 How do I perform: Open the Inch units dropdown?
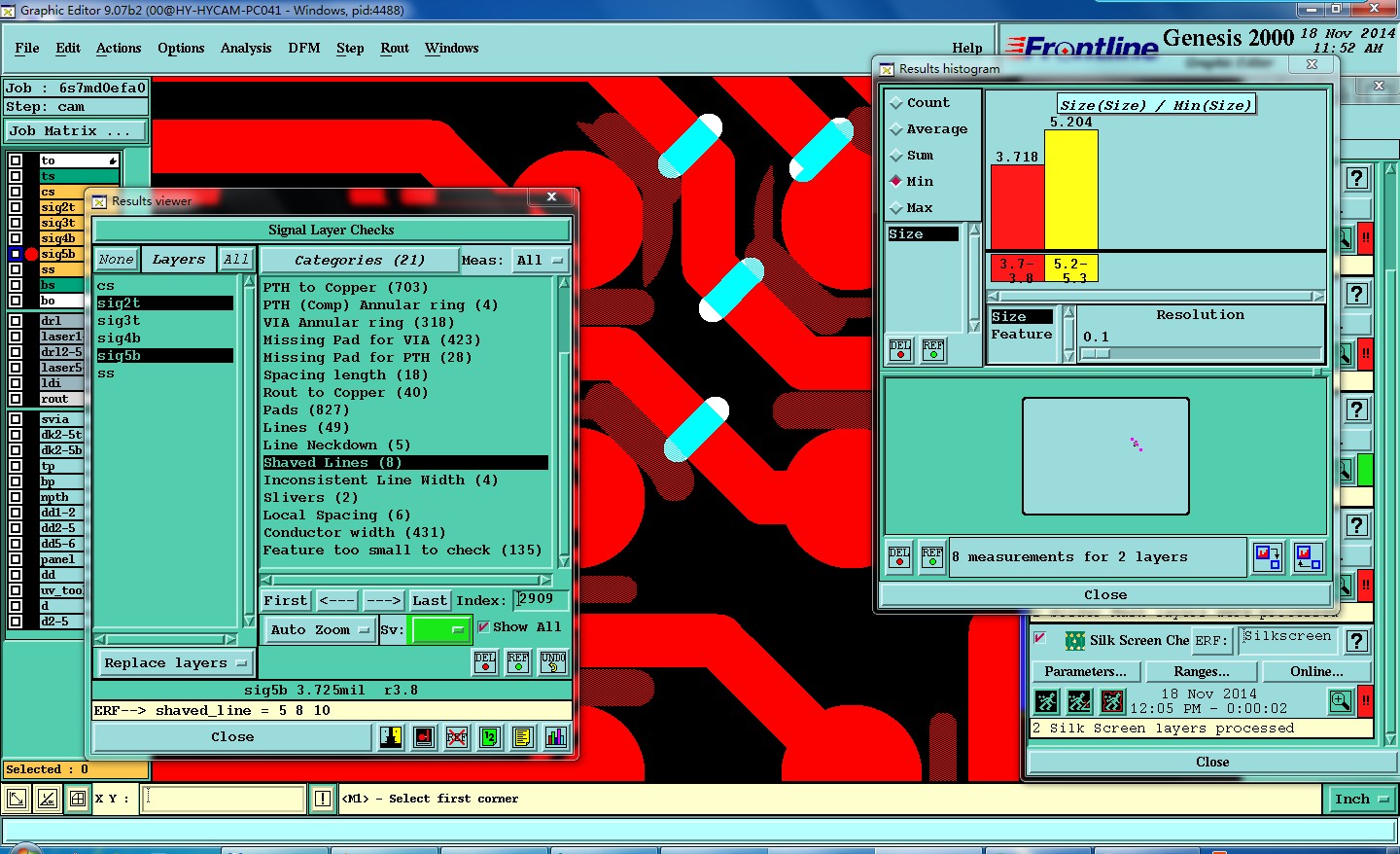1360,800
